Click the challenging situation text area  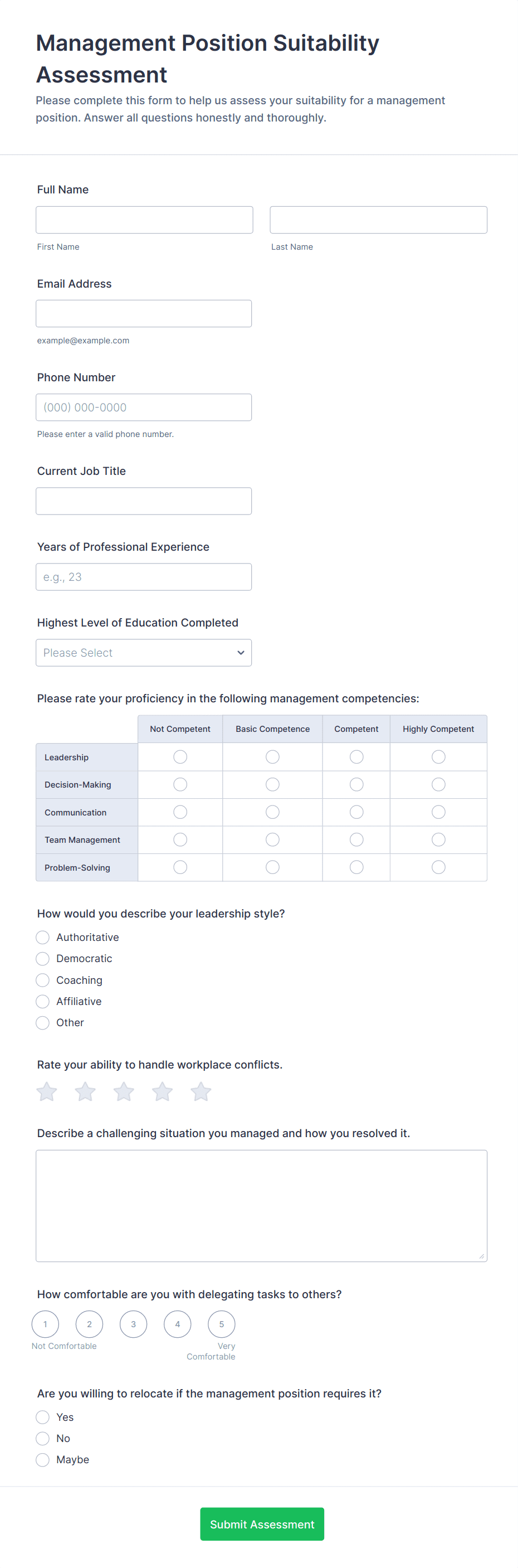coord(261,1205)
